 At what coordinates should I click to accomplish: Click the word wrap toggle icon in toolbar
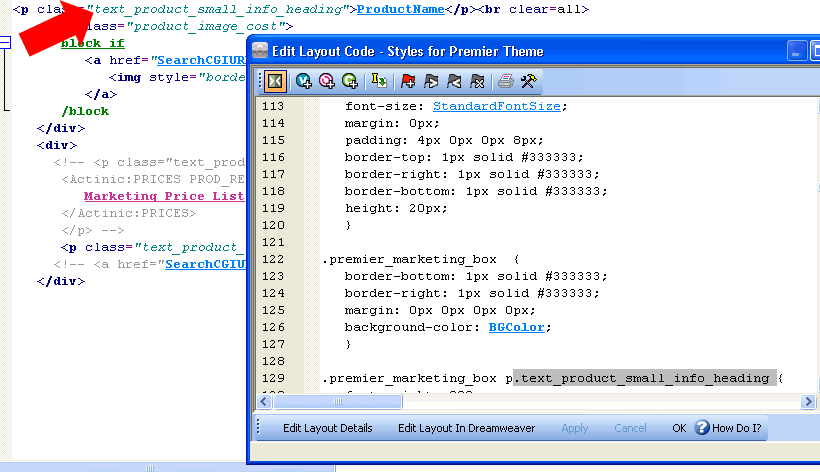click(275, 81)
